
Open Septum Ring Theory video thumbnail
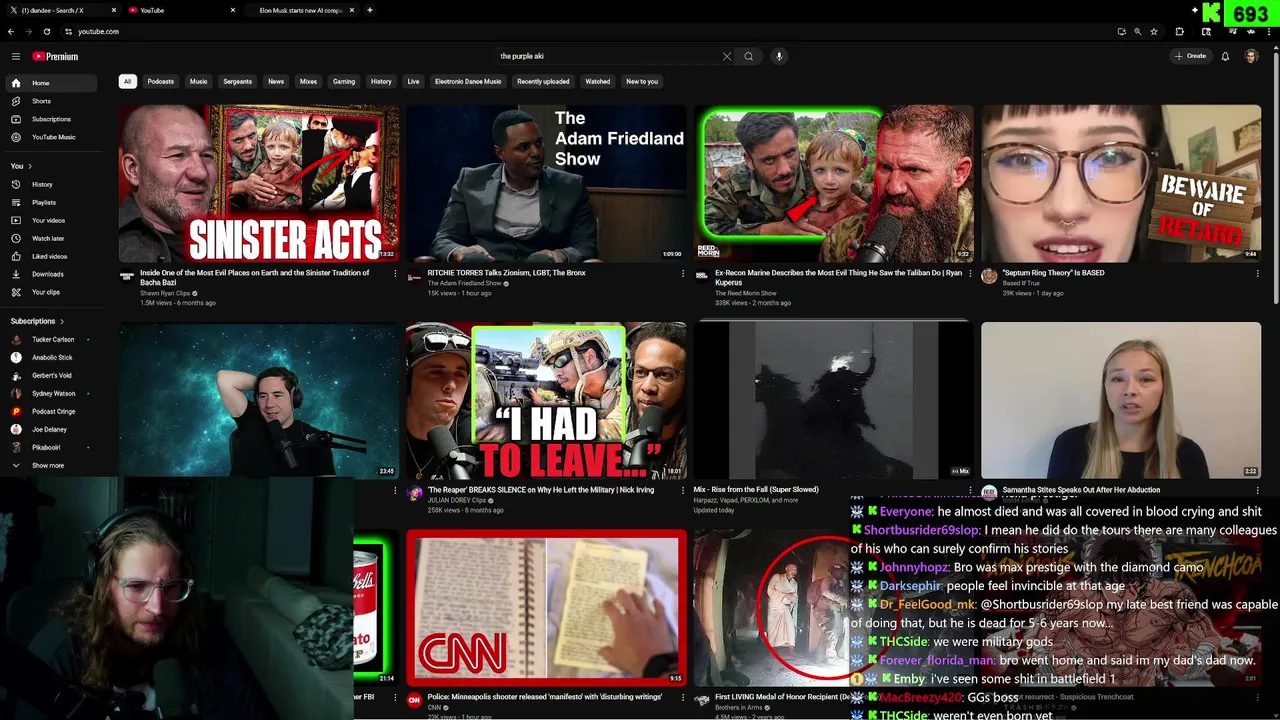pyautogui.click(x=1121, y=183)
